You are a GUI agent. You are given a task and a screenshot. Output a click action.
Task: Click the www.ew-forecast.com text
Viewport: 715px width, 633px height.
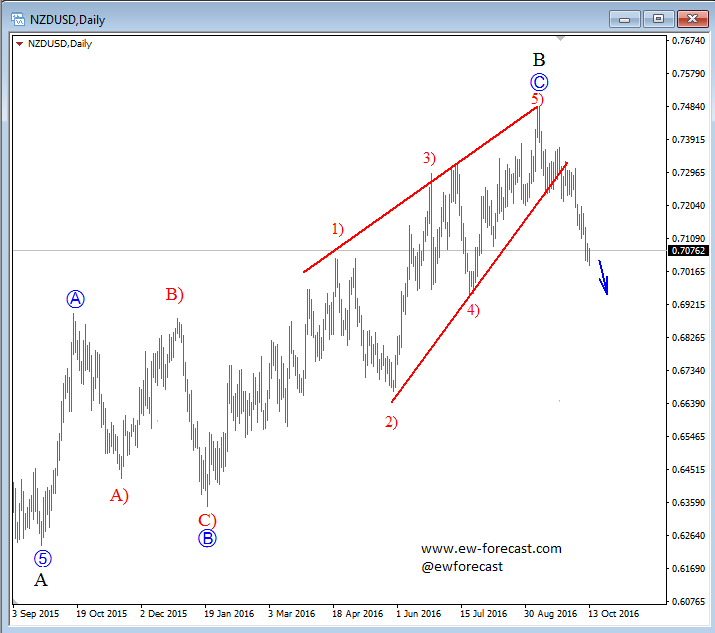(x=491, y=549)
